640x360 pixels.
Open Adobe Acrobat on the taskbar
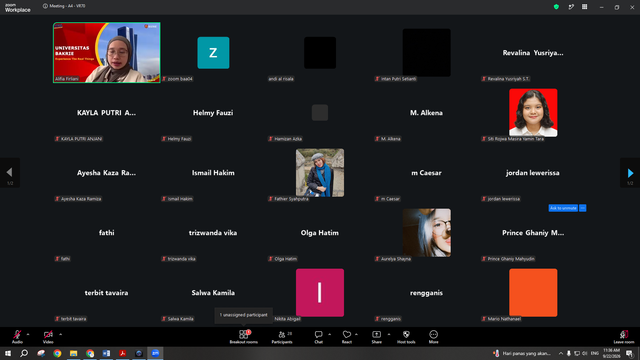pyautogui.click(x=122, y=353)
